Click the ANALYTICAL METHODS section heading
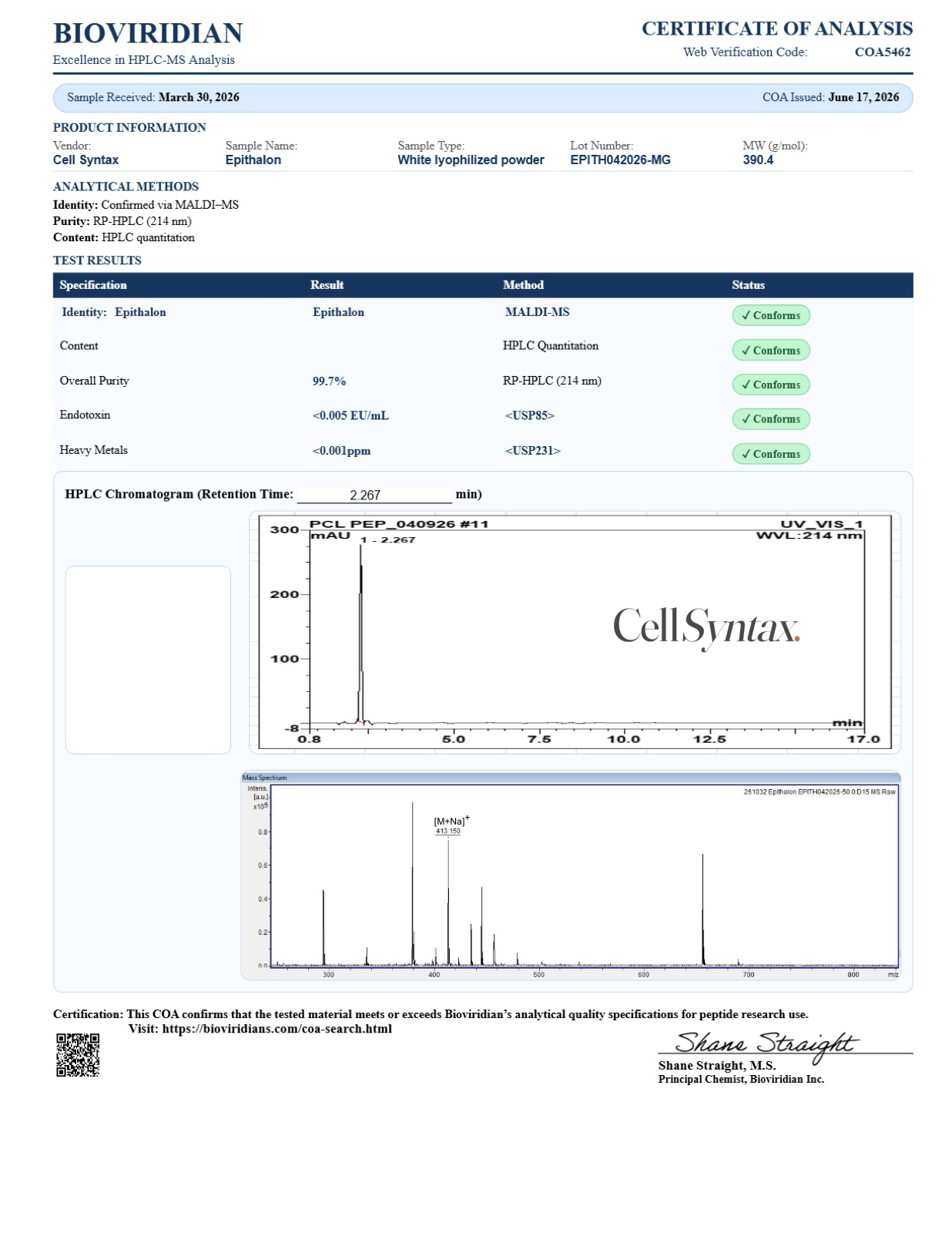Viewport: 952px width, 1233px height. point(126,186)
